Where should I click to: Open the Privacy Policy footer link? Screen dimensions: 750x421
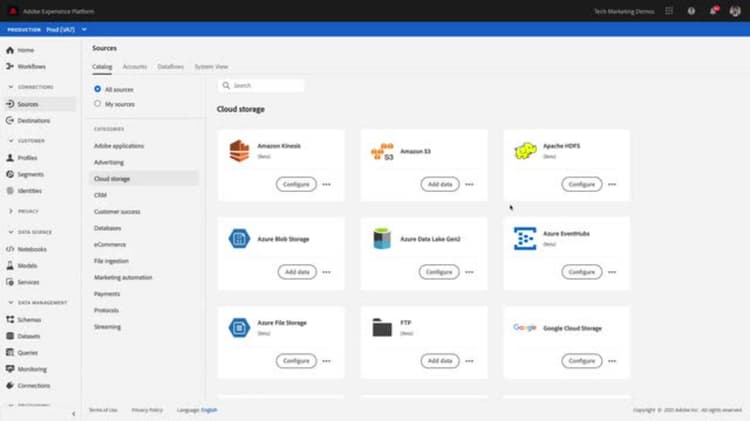[x=147, y=410]
